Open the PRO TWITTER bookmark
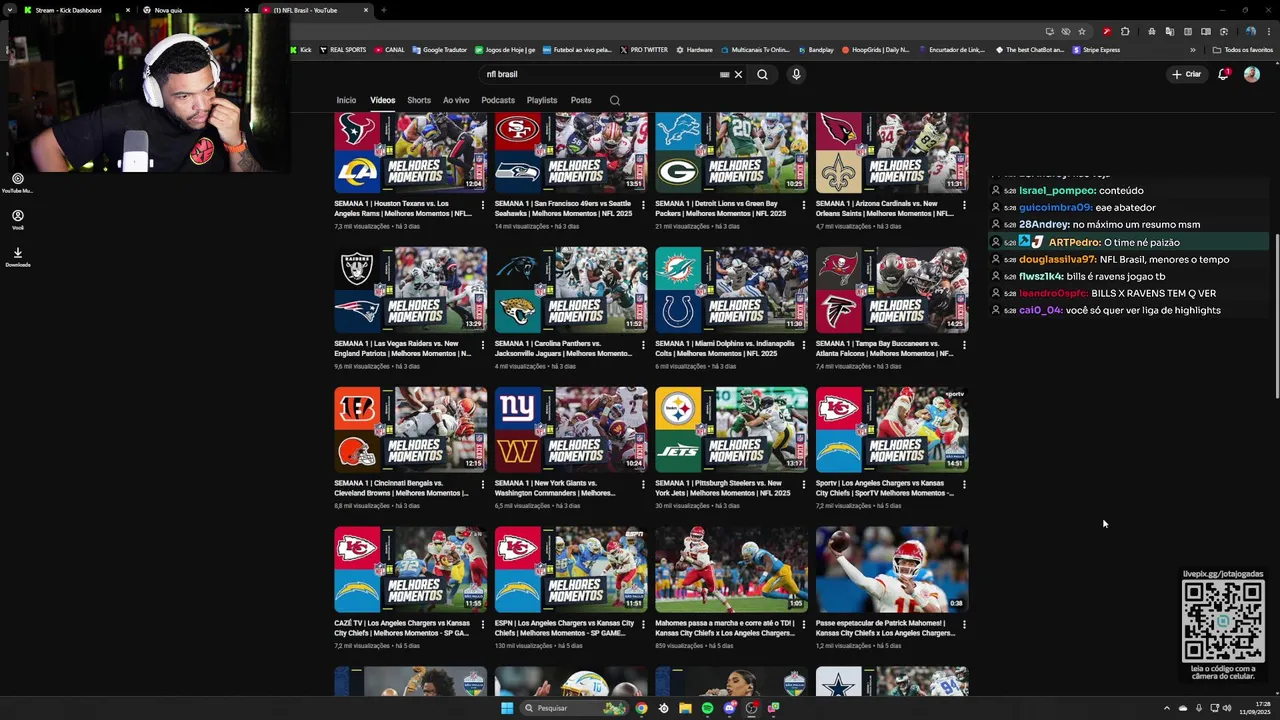 click(x=644, y=50)
